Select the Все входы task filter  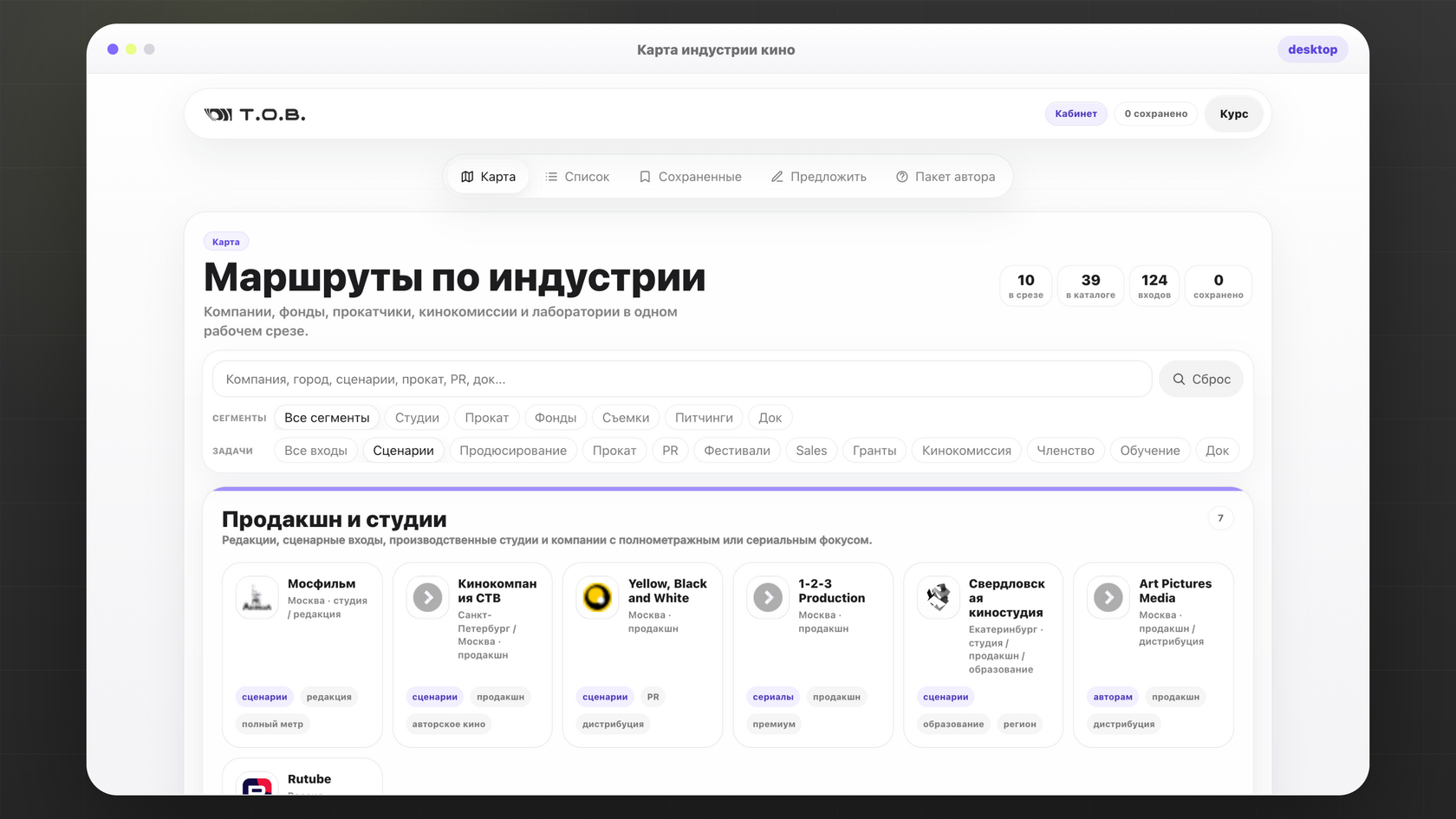[x=315, y=451]
